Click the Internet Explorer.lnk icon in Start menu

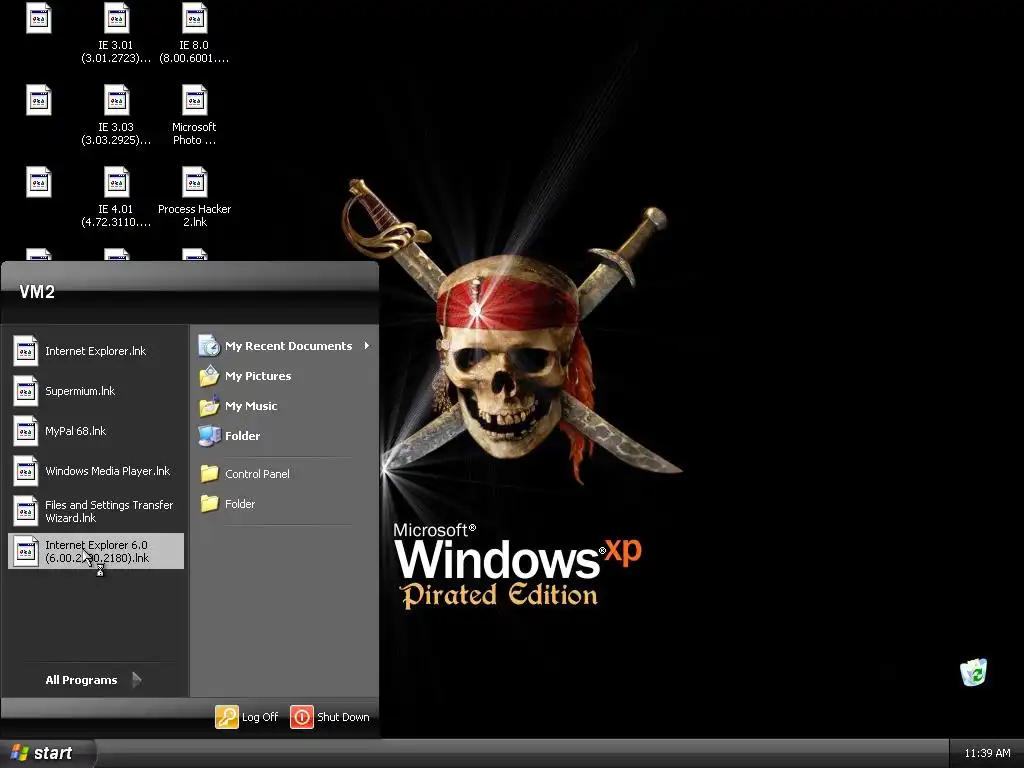[x=26, y=351]
